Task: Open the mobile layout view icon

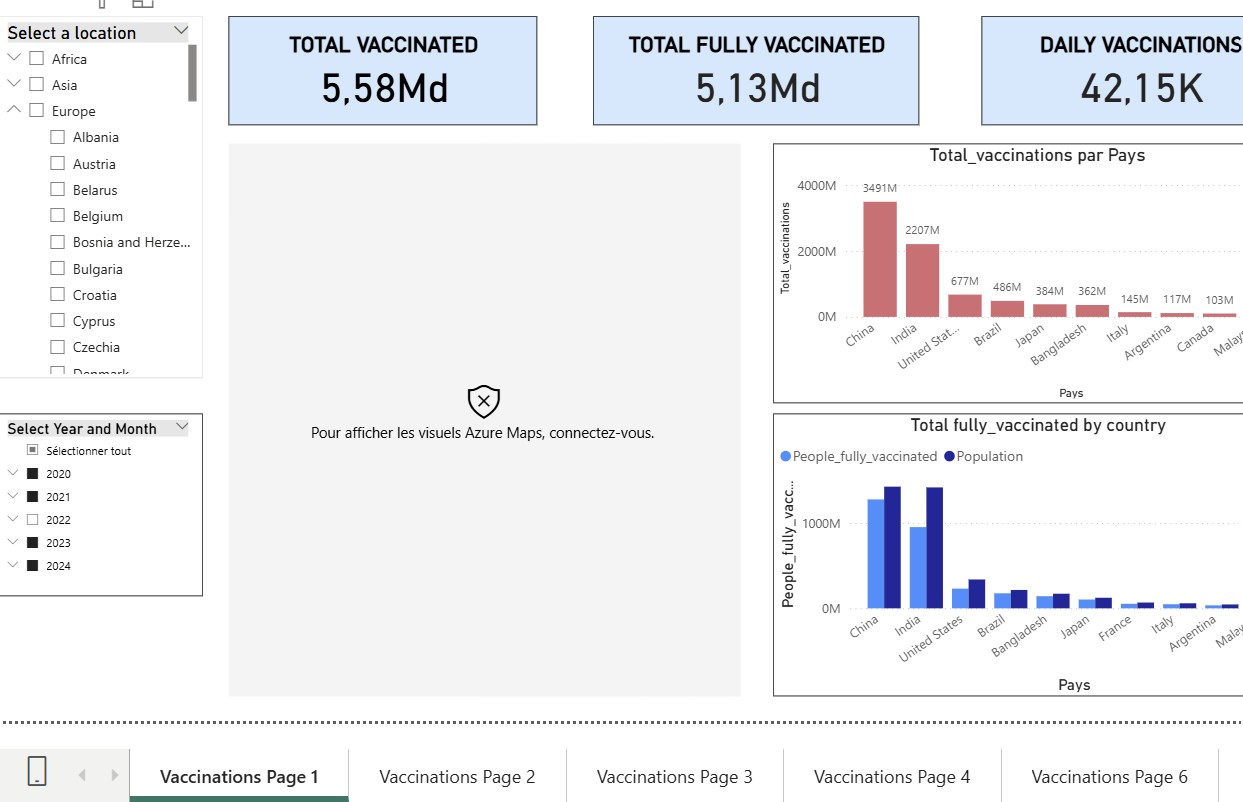Action: (x=101, y=4)
